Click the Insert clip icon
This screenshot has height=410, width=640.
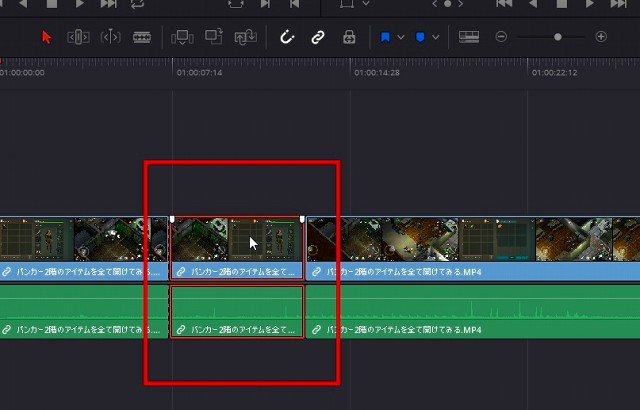[182, 37]
